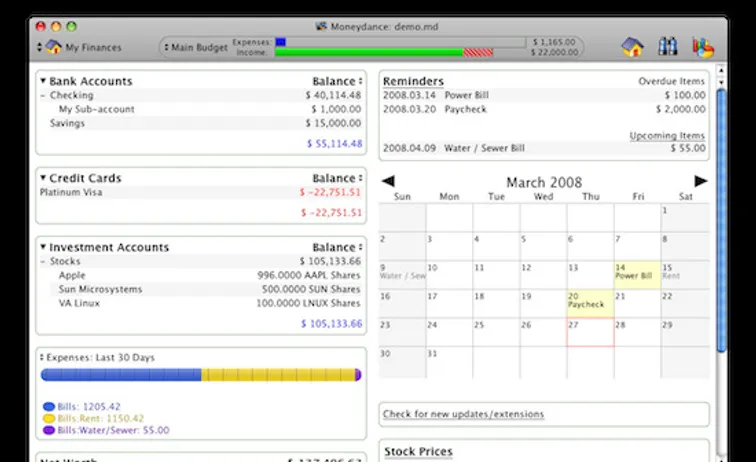Go to previous month in calendar
This screenshot has width=756, height=462.
coord(388,182)
